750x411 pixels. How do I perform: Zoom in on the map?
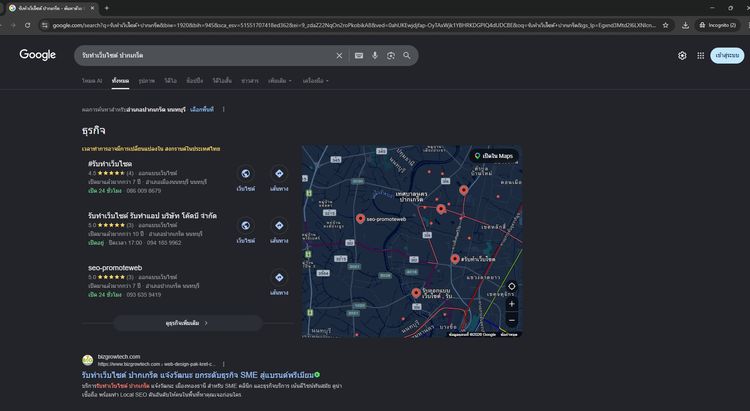tap(512, 304)
